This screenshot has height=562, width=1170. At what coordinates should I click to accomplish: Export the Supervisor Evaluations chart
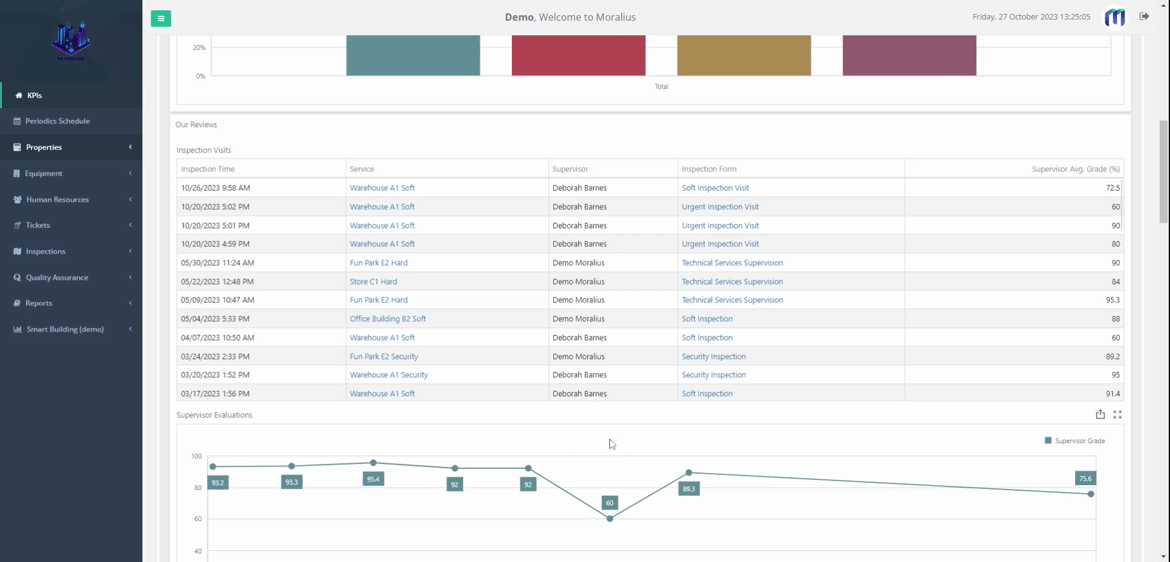coord(1100,414)
